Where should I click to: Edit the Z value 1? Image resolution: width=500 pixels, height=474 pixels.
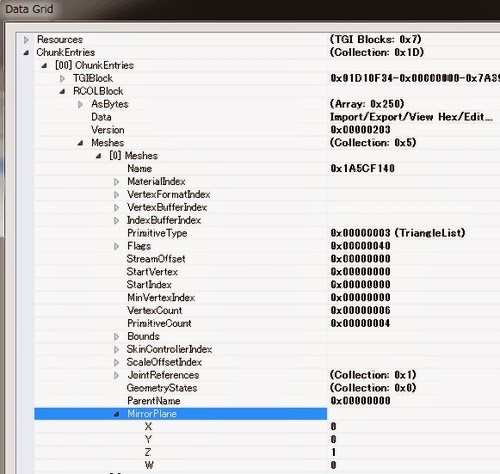pyautogui.click(x=333, y=453)
